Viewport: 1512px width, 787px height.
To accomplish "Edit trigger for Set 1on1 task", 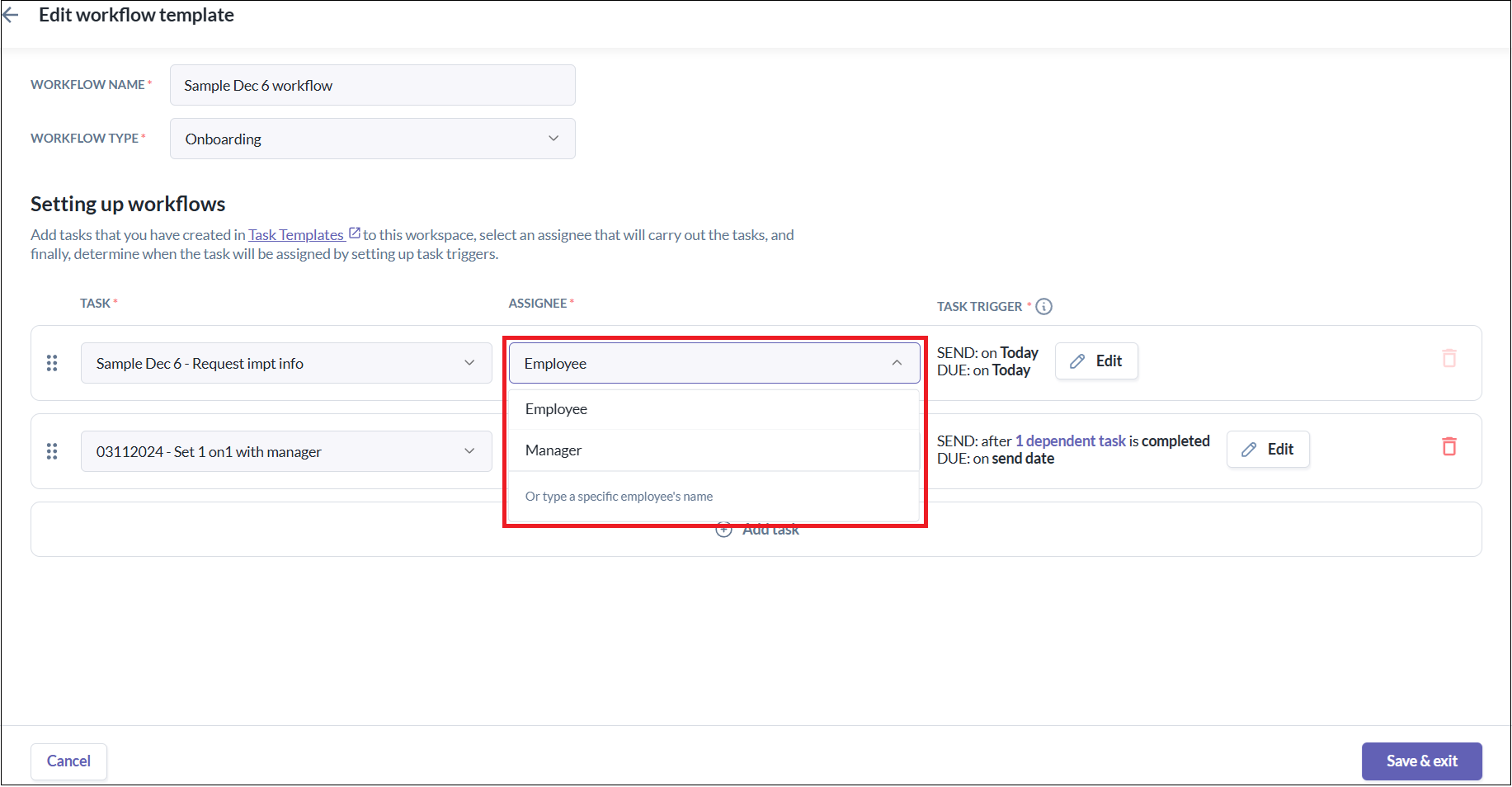I will tap(1268, 450).
